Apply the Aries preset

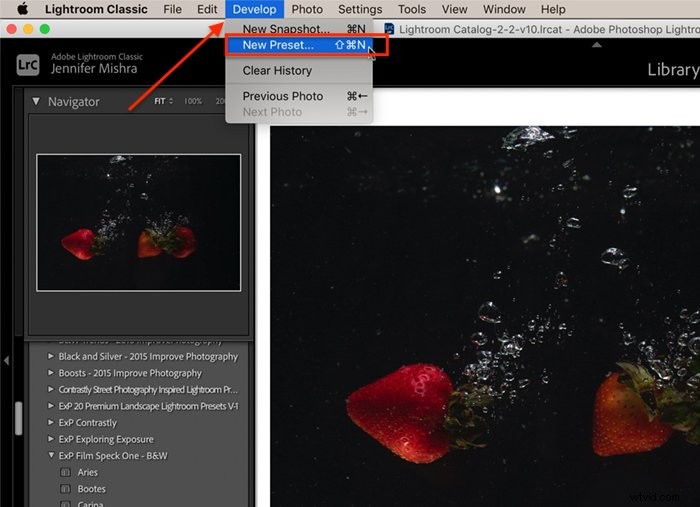88,472
